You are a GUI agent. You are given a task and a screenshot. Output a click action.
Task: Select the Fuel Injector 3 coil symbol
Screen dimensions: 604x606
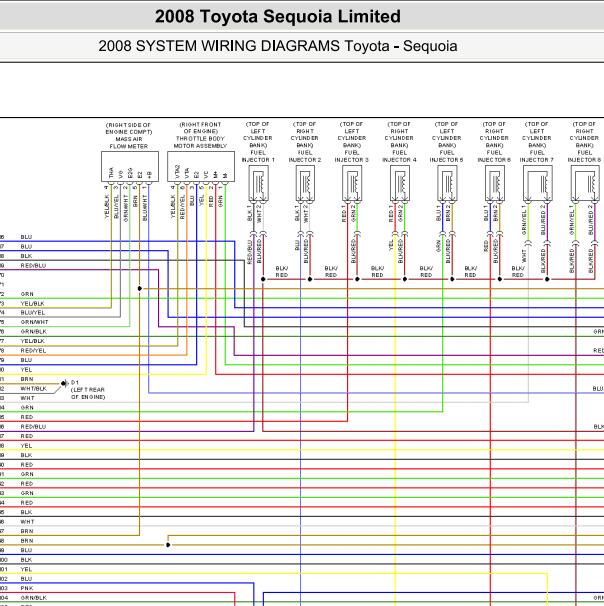click(352, 183)
